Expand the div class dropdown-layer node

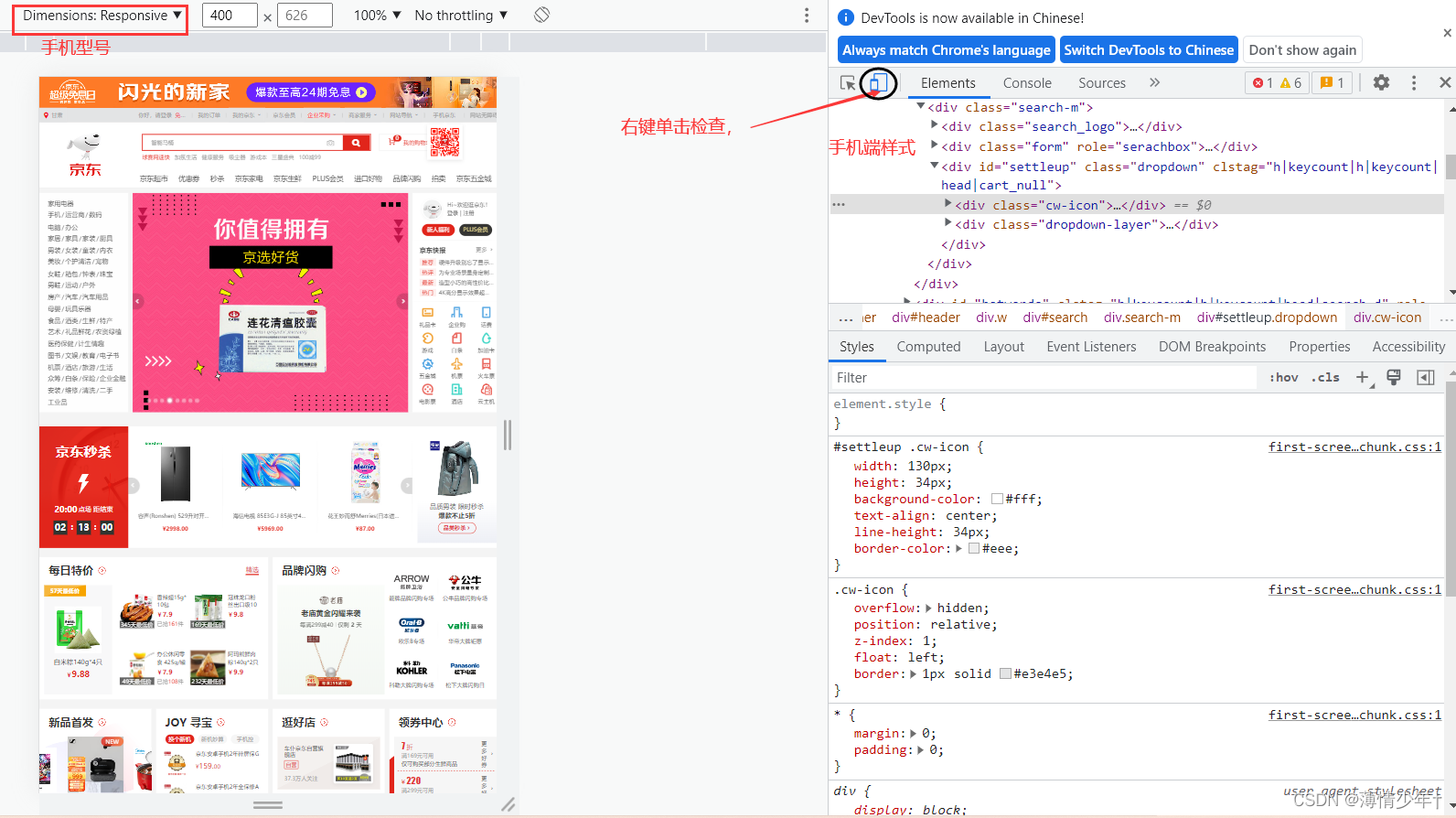coord(948,224)
